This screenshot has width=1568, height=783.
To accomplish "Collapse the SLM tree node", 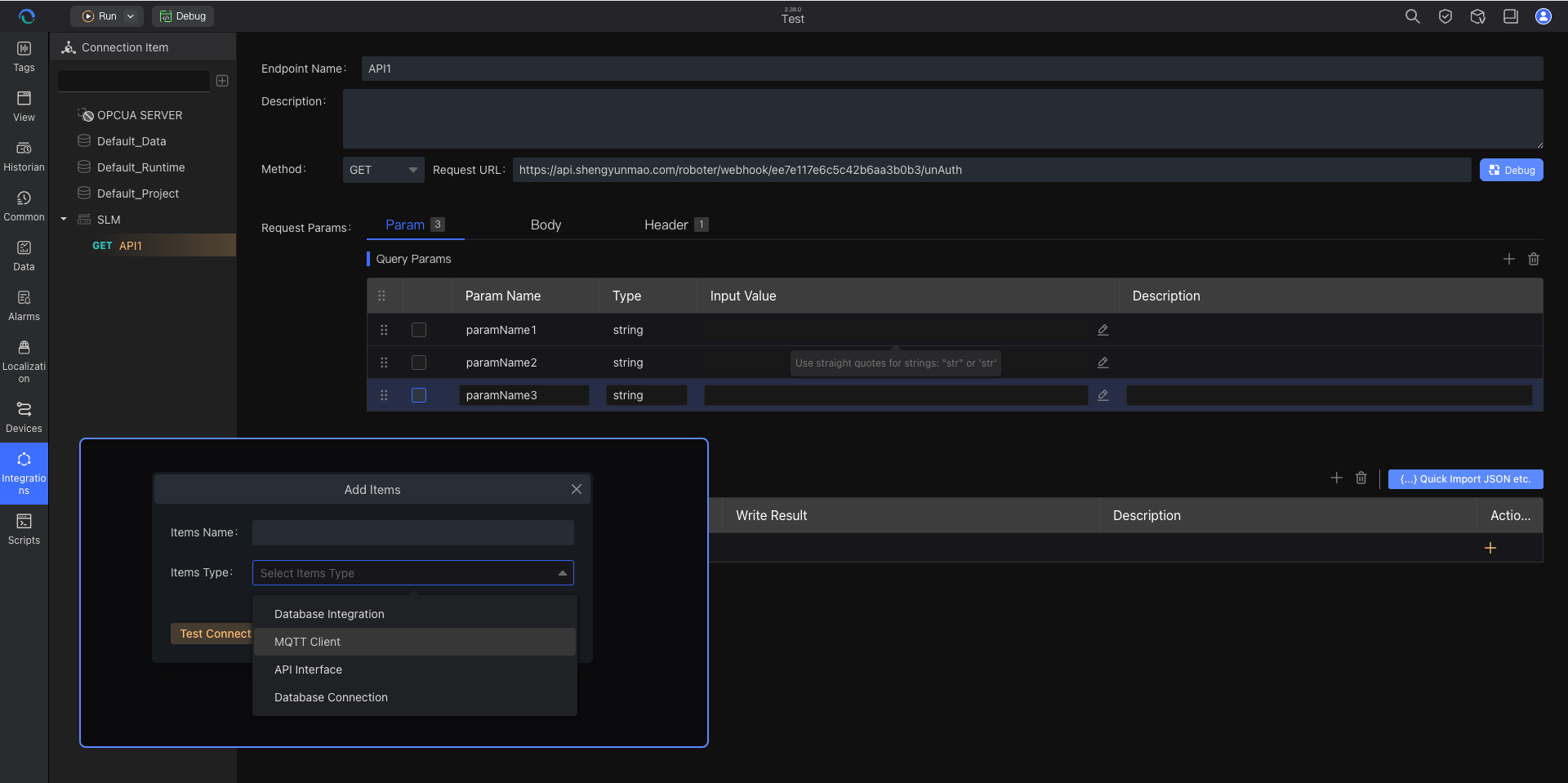I will point(64,220).
